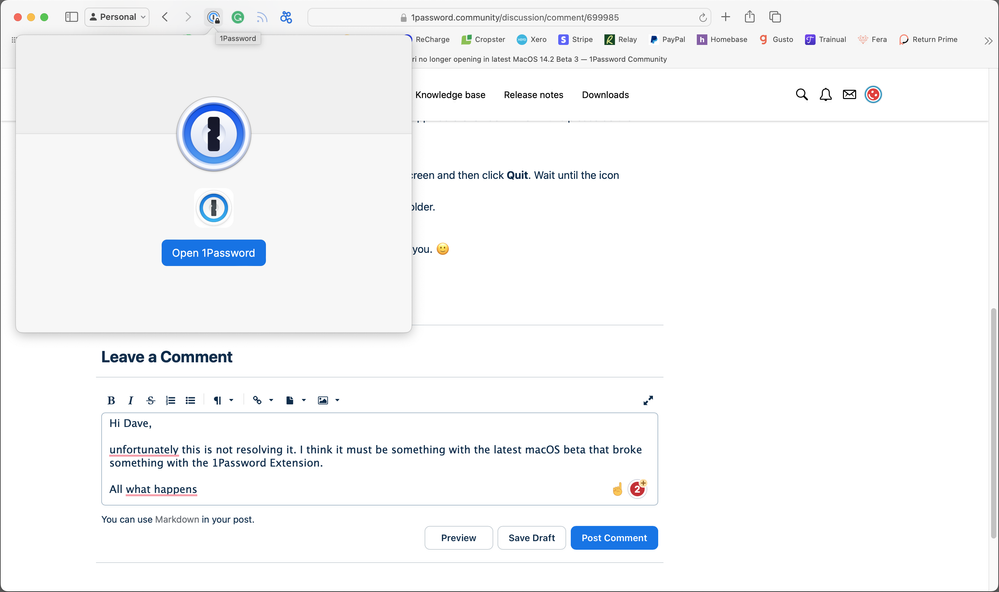Viewport: 999px width, 592px height.
Task: Click the Grammarly extension icon in toolbar
Action: [237, 17]
